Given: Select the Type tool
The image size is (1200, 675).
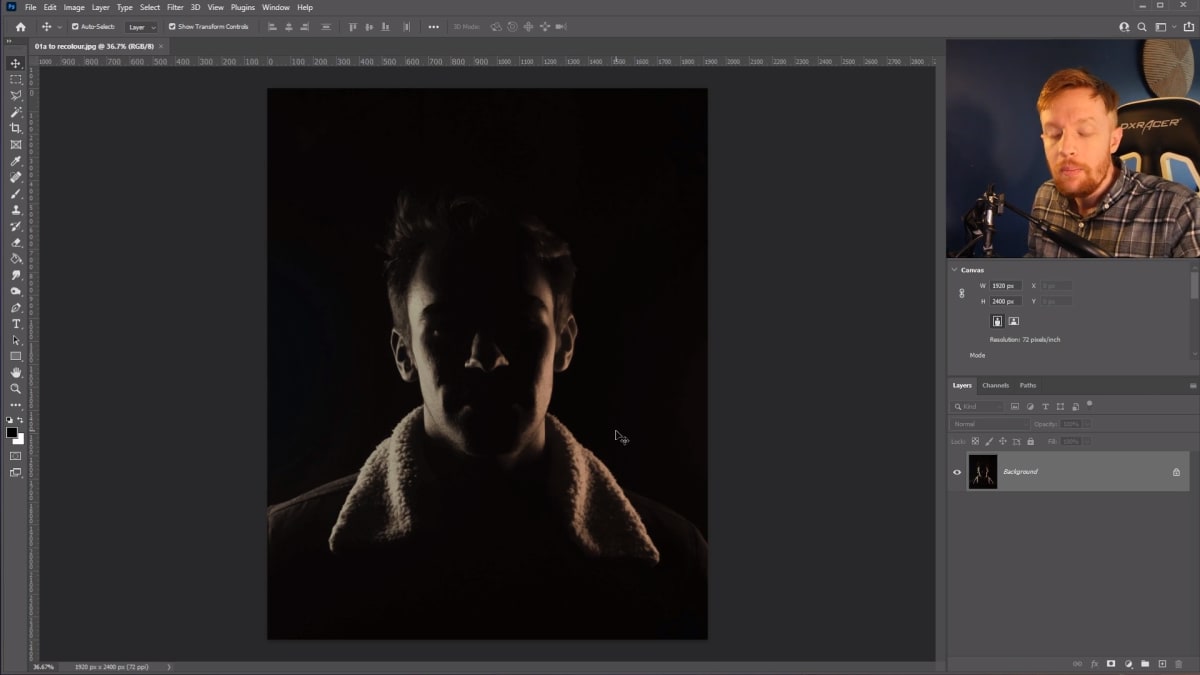Looking at the screenshot, I should point(15,323).
